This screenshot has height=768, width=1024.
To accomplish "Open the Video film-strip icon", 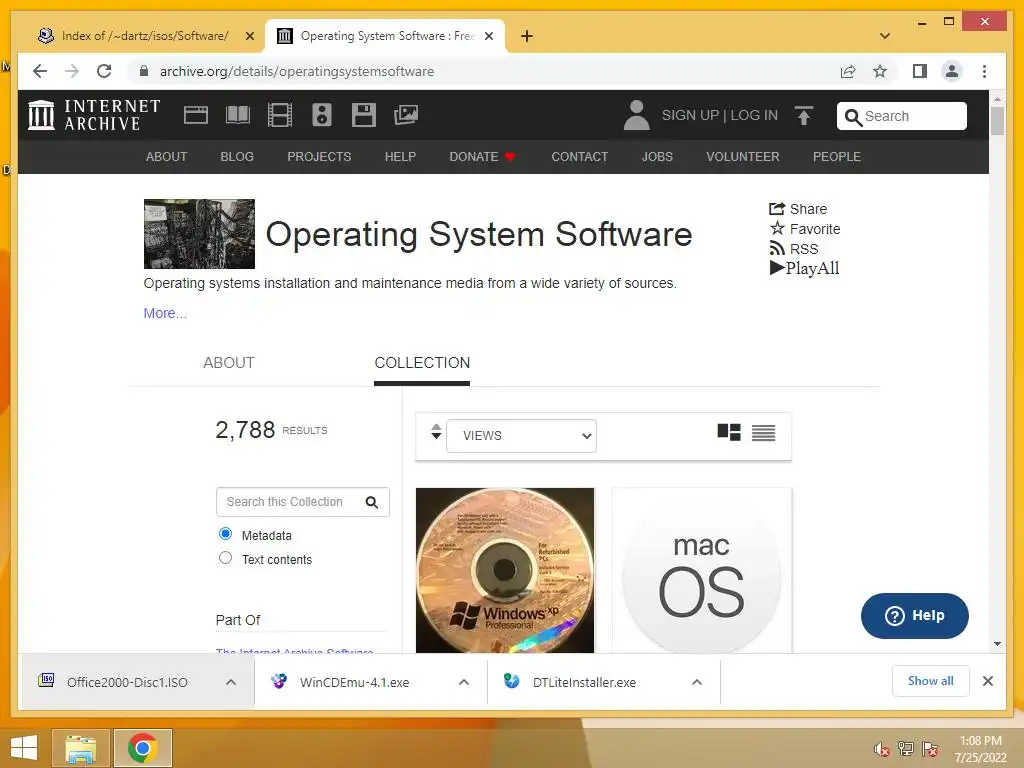I will 280,115.
